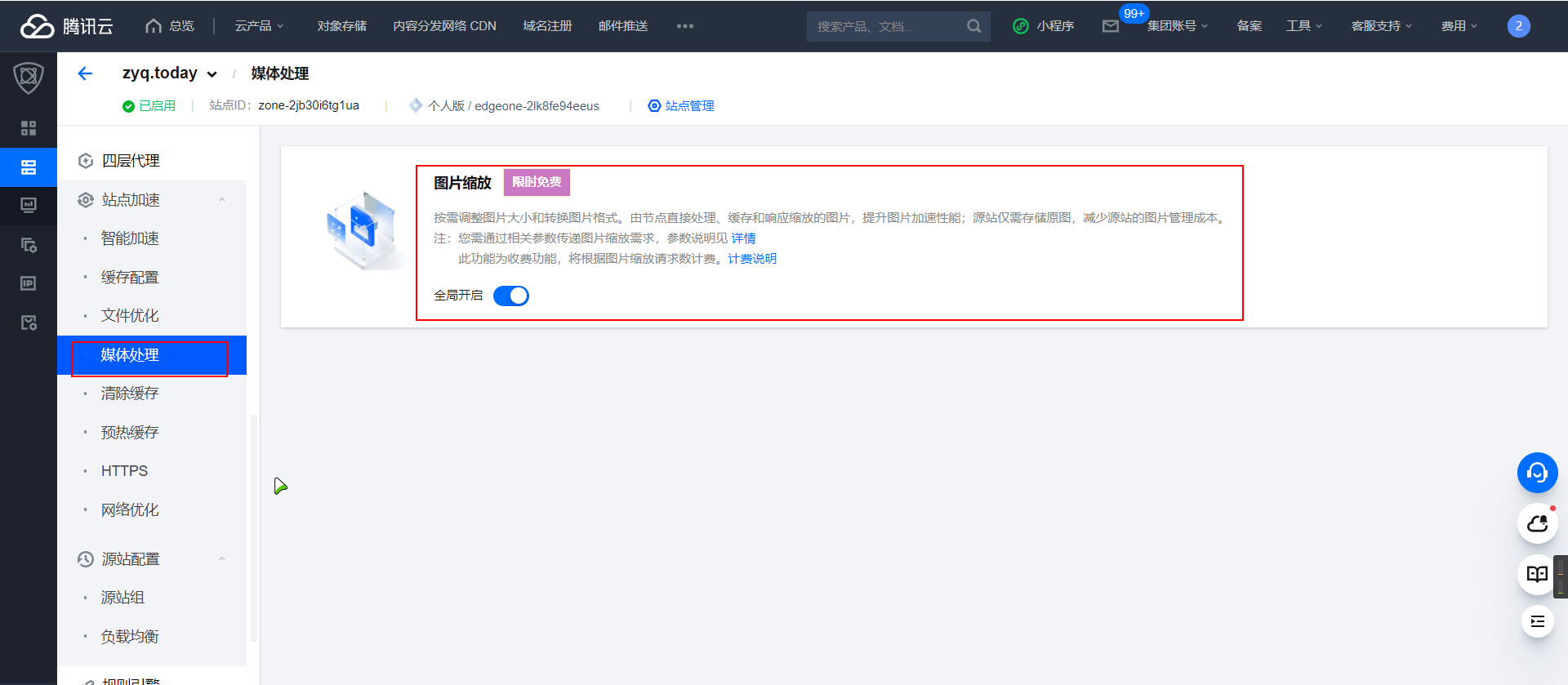The height and width of the screenshot is (685, 1568).
Task: Expand the 云产品 menu
Action: click(x=259, y=26)
